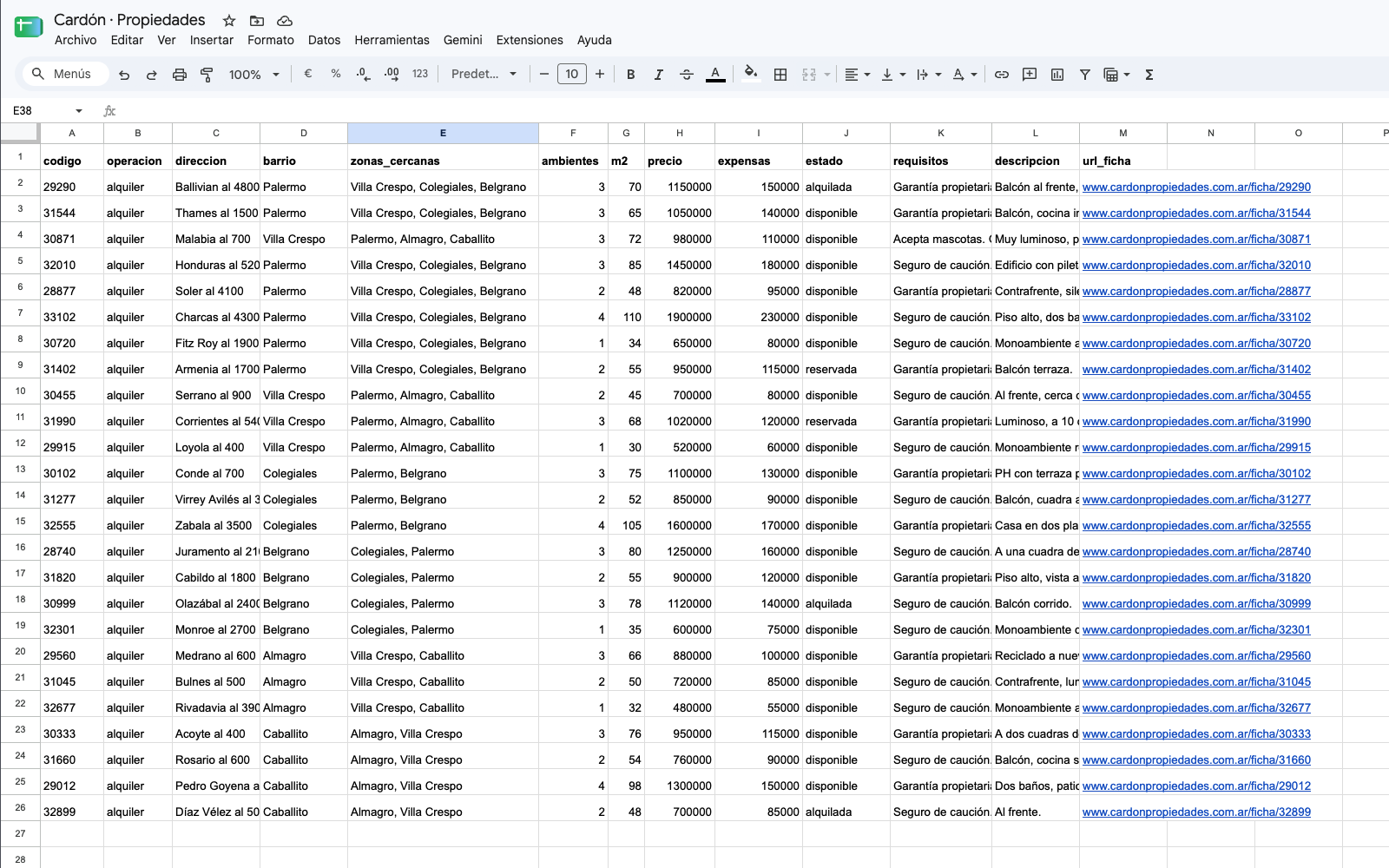Open the borders tool

tap(780, 75)
